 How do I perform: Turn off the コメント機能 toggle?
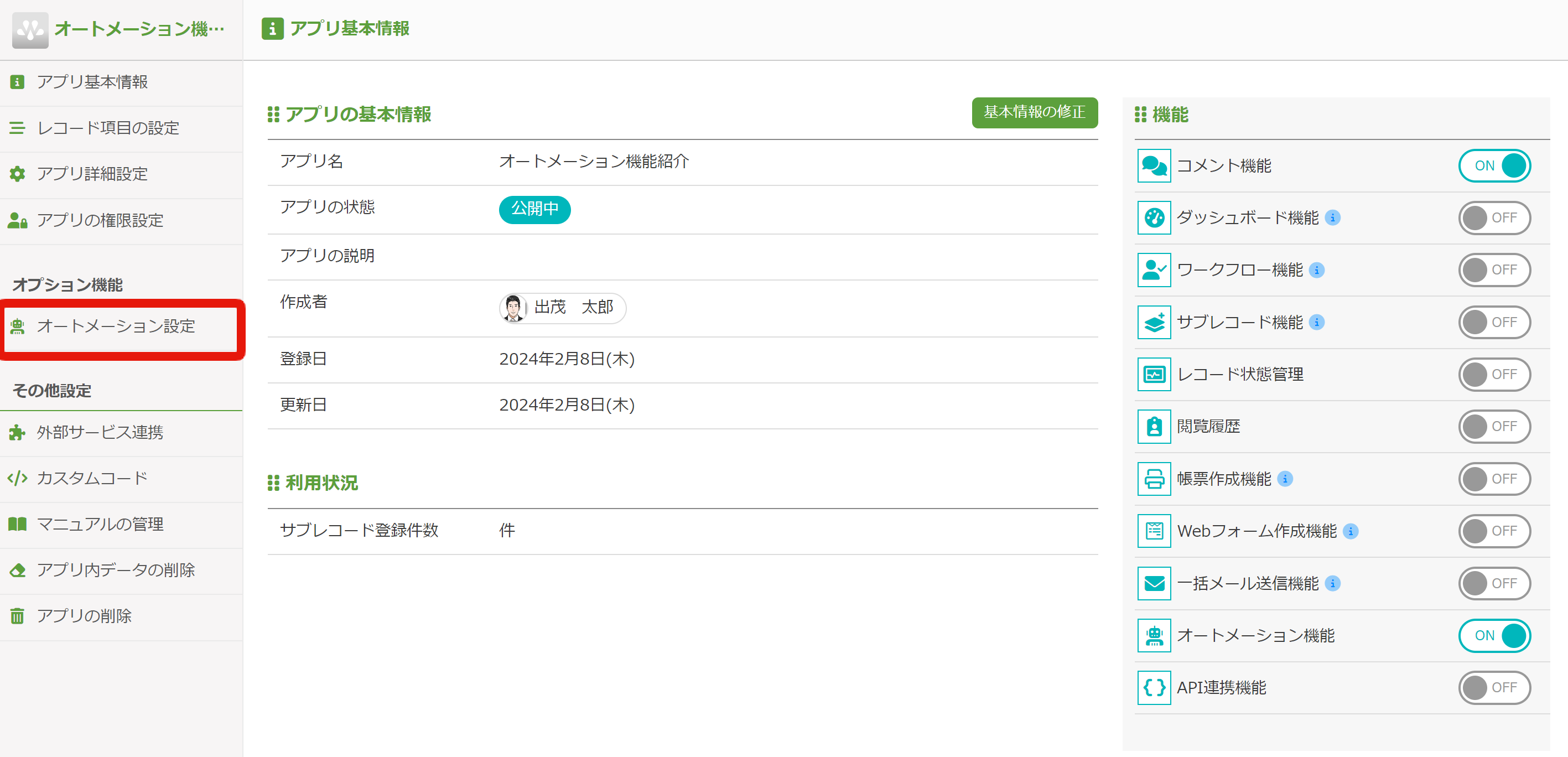click(x=1494, y=165)
